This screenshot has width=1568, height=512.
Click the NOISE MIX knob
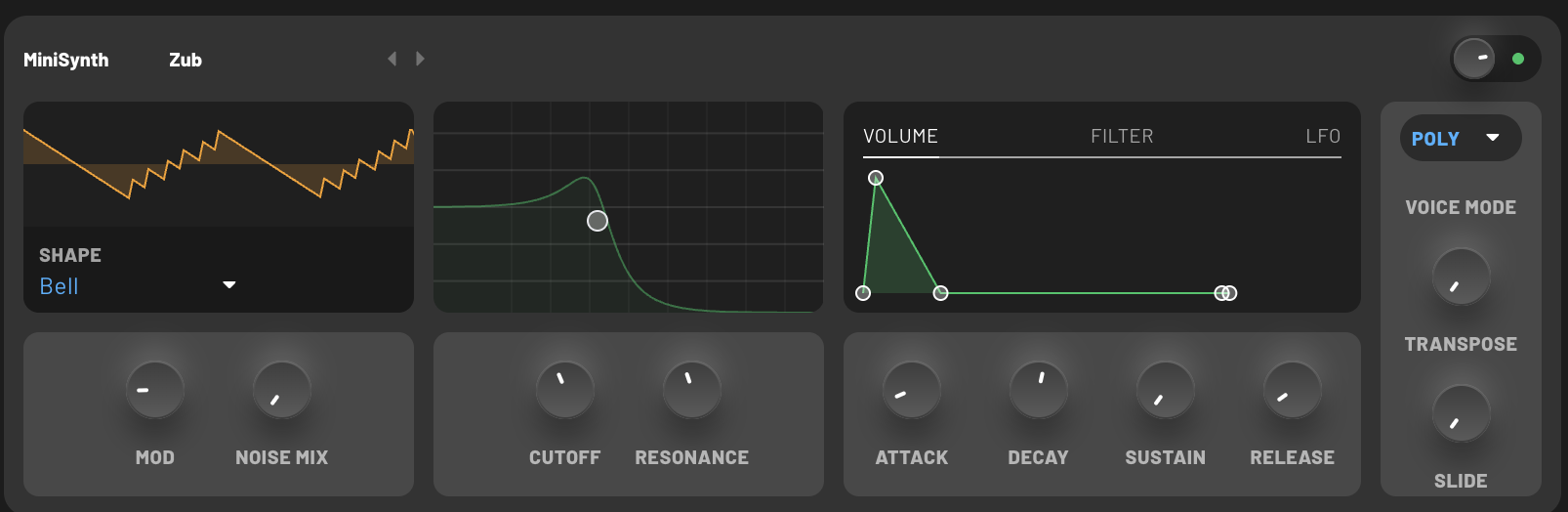tap(282, 390)
